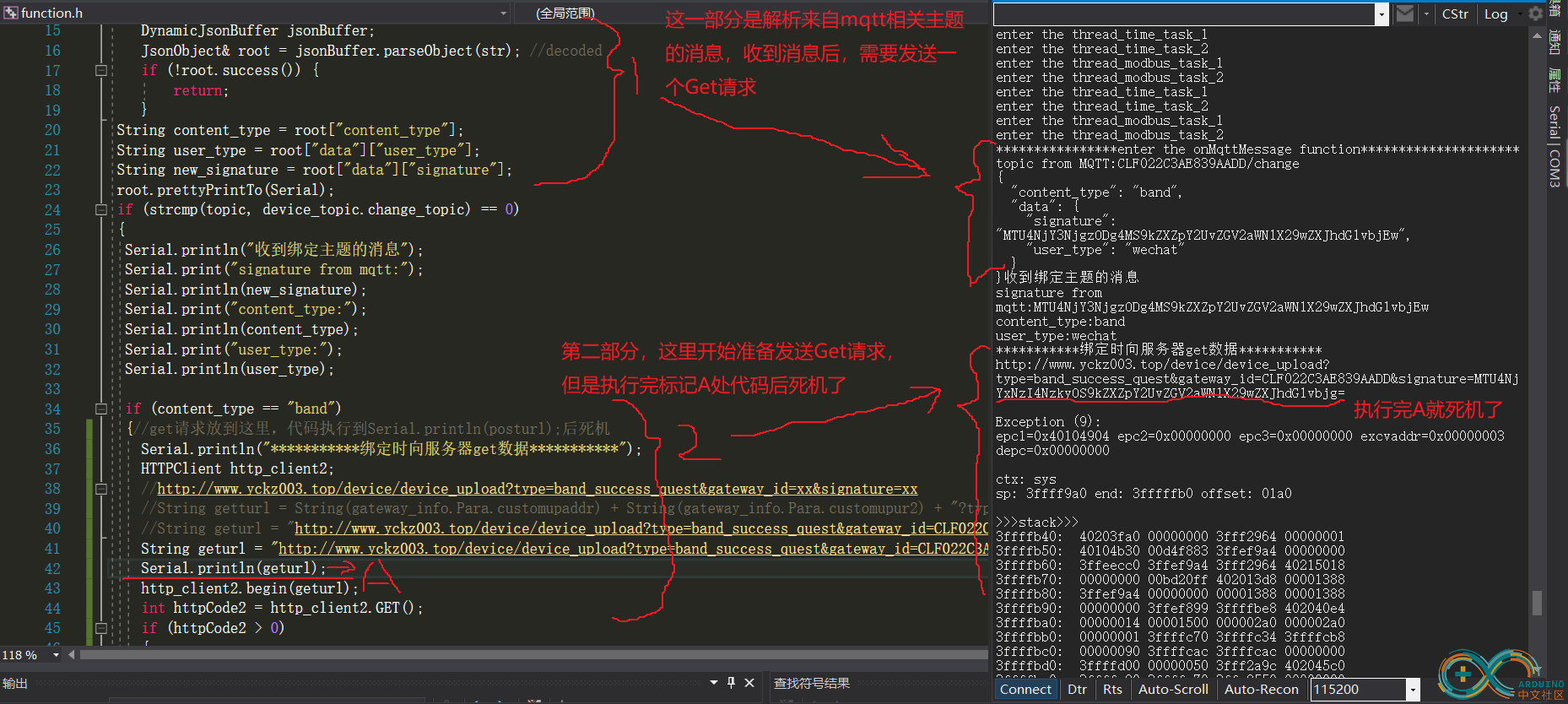Toggle Auto-Scroll for serial output
Screen dimensions: 1568x704
(1173, 690)
